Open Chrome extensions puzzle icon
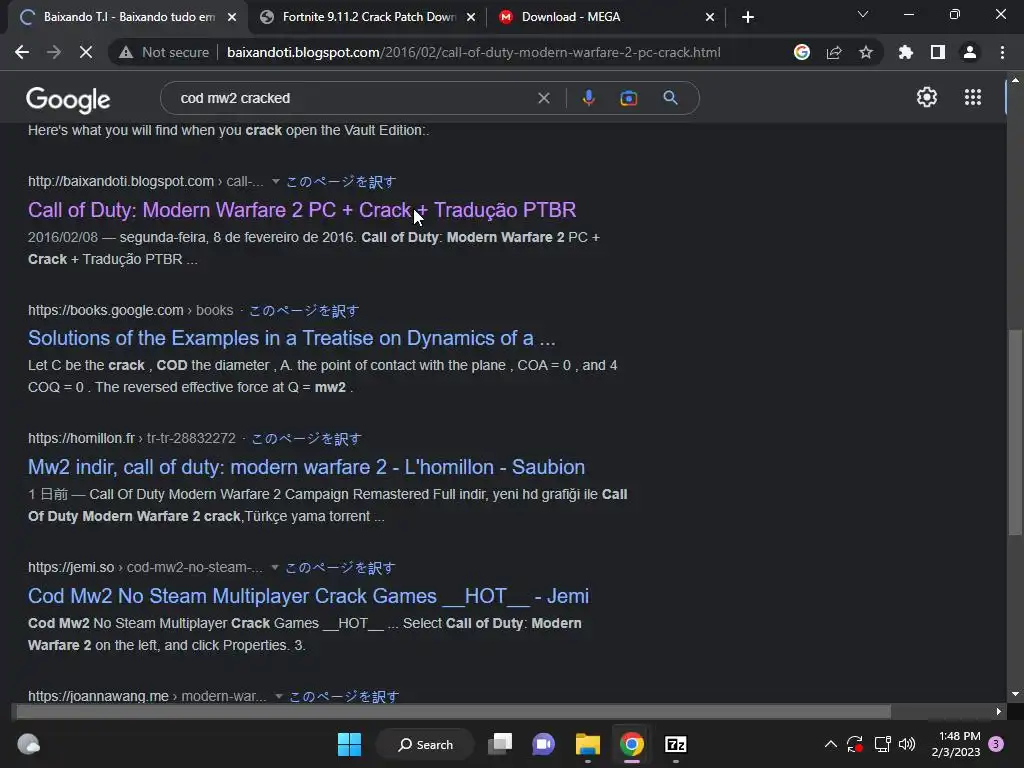The width and height of the screenshot is (1024, 768). [x=906, y=52]
